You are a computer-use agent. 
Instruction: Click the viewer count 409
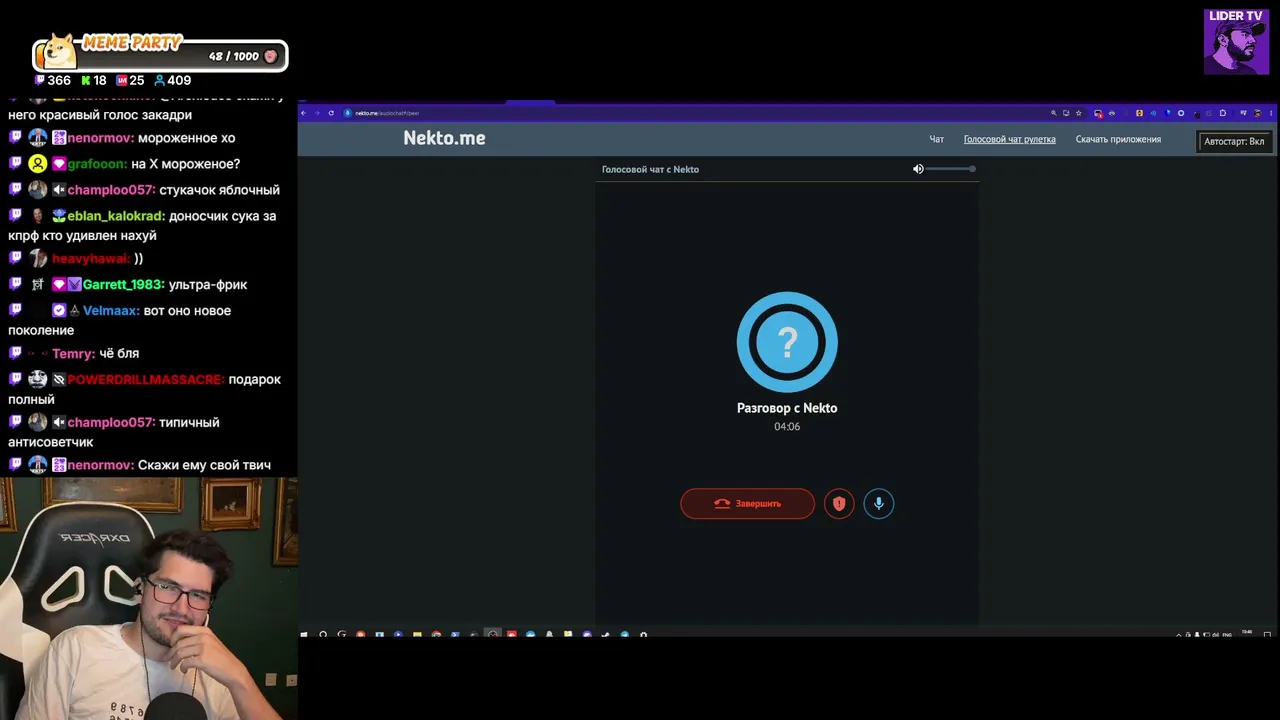pyautogui.click(x=179, y=80)
